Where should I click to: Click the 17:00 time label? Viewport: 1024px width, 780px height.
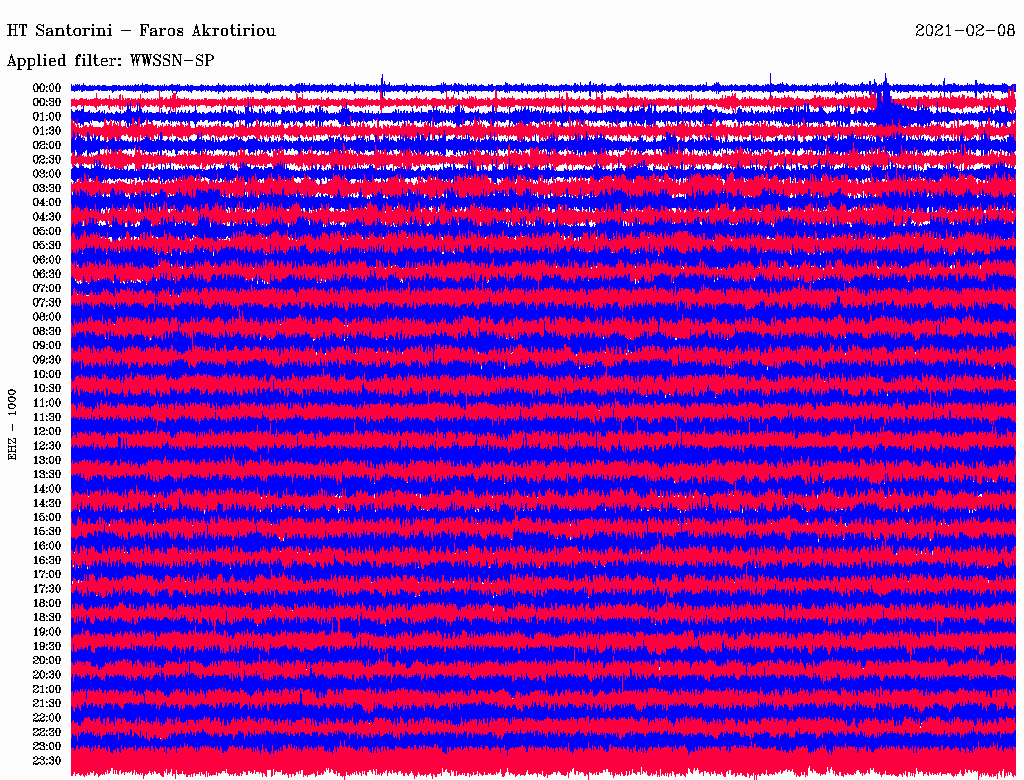(x=47, y=574)
